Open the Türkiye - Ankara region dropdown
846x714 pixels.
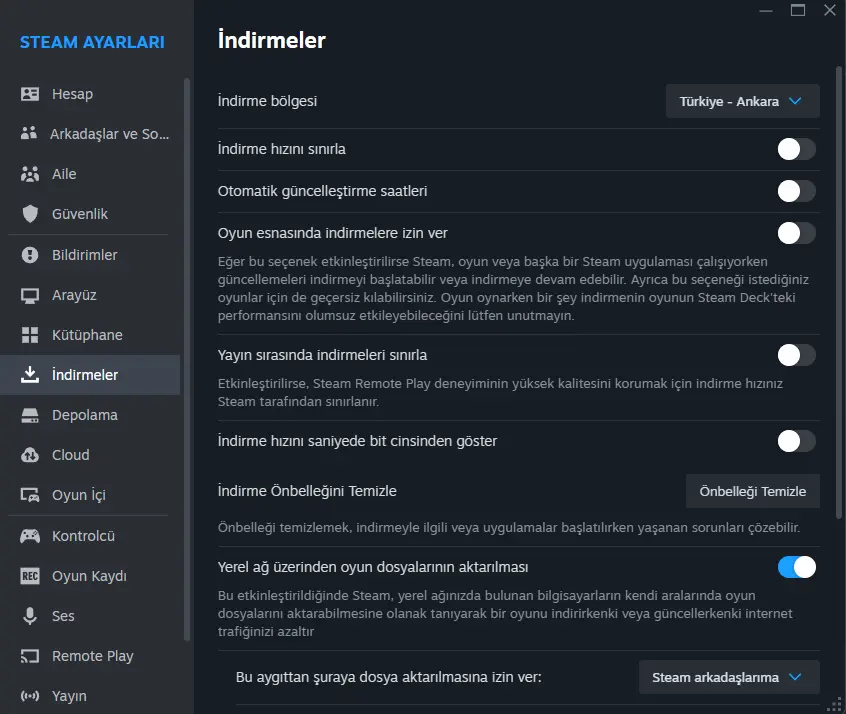[x=742, y=101]
